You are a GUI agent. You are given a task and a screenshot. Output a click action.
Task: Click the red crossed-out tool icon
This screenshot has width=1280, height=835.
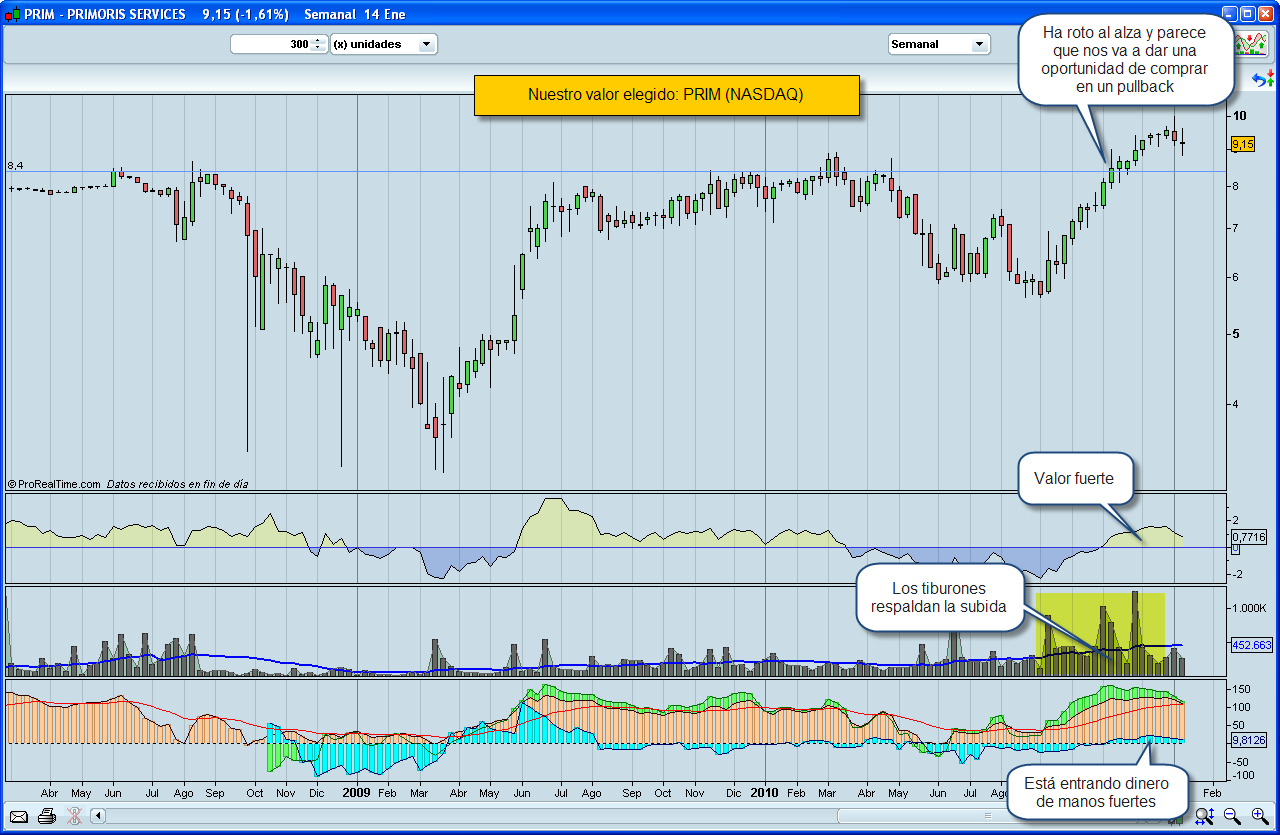(74, 816)
